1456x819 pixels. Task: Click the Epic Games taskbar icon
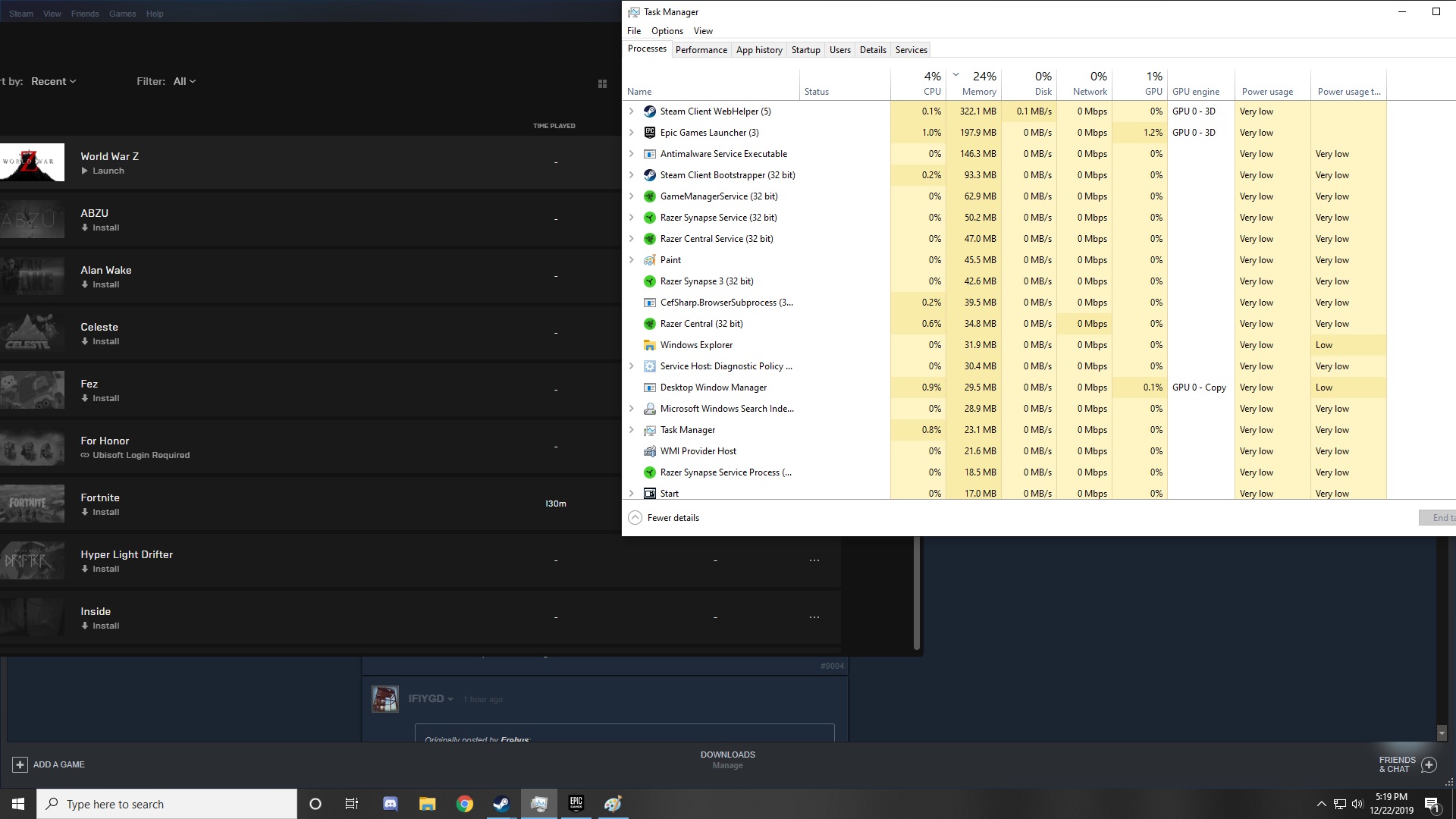click(x=576, y=804)
